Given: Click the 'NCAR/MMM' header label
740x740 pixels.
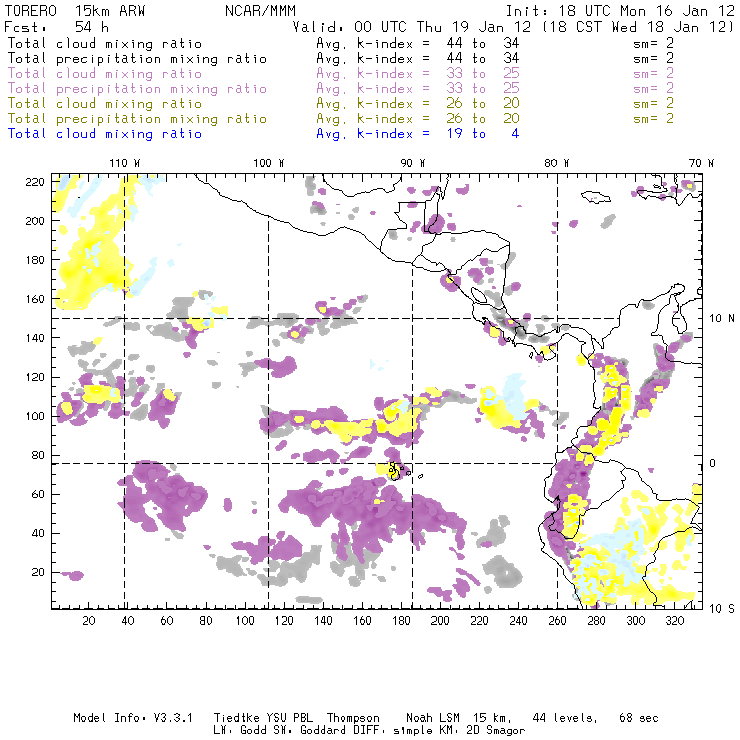Looking at the screenshot, I should (257, 11).
